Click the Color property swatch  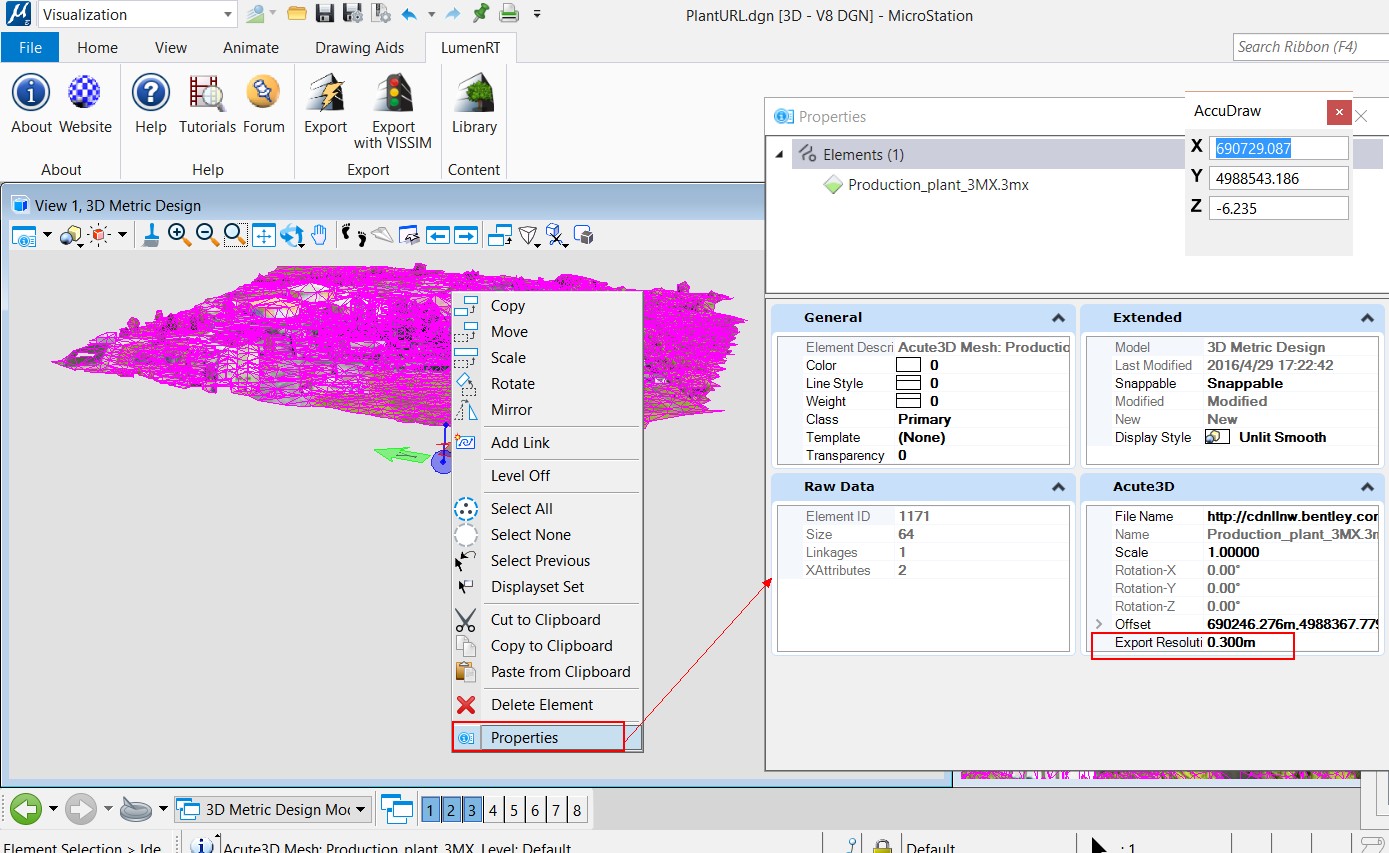[x=908, y=366]
